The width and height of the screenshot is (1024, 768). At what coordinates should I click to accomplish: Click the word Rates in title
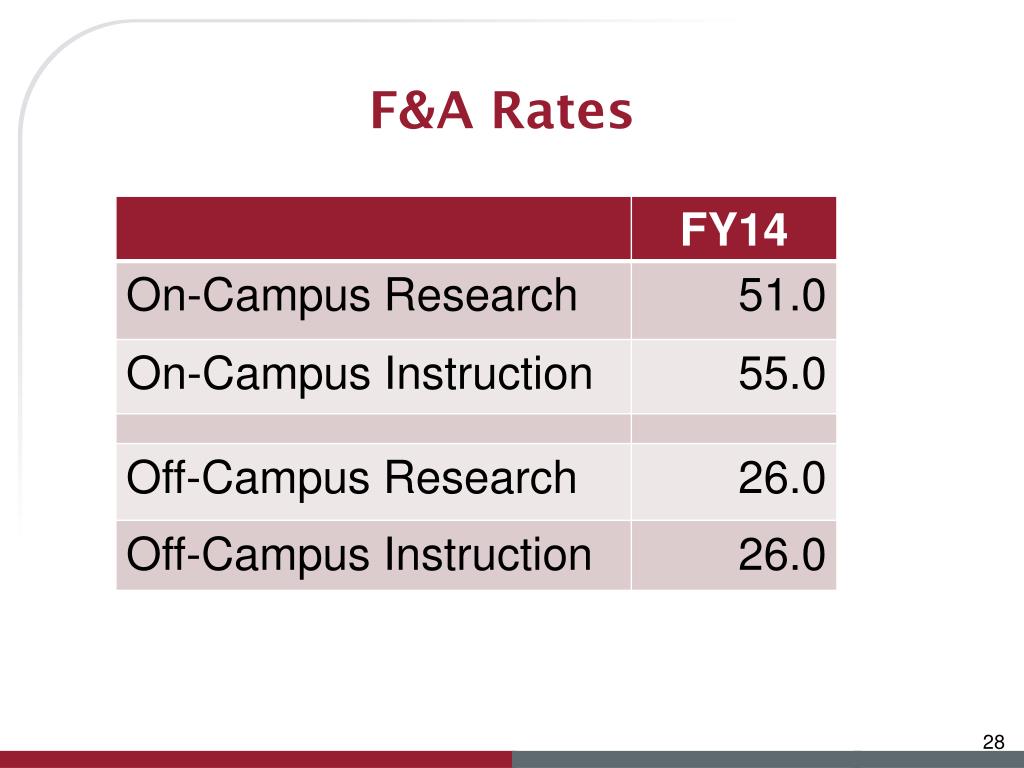(562, 110)
